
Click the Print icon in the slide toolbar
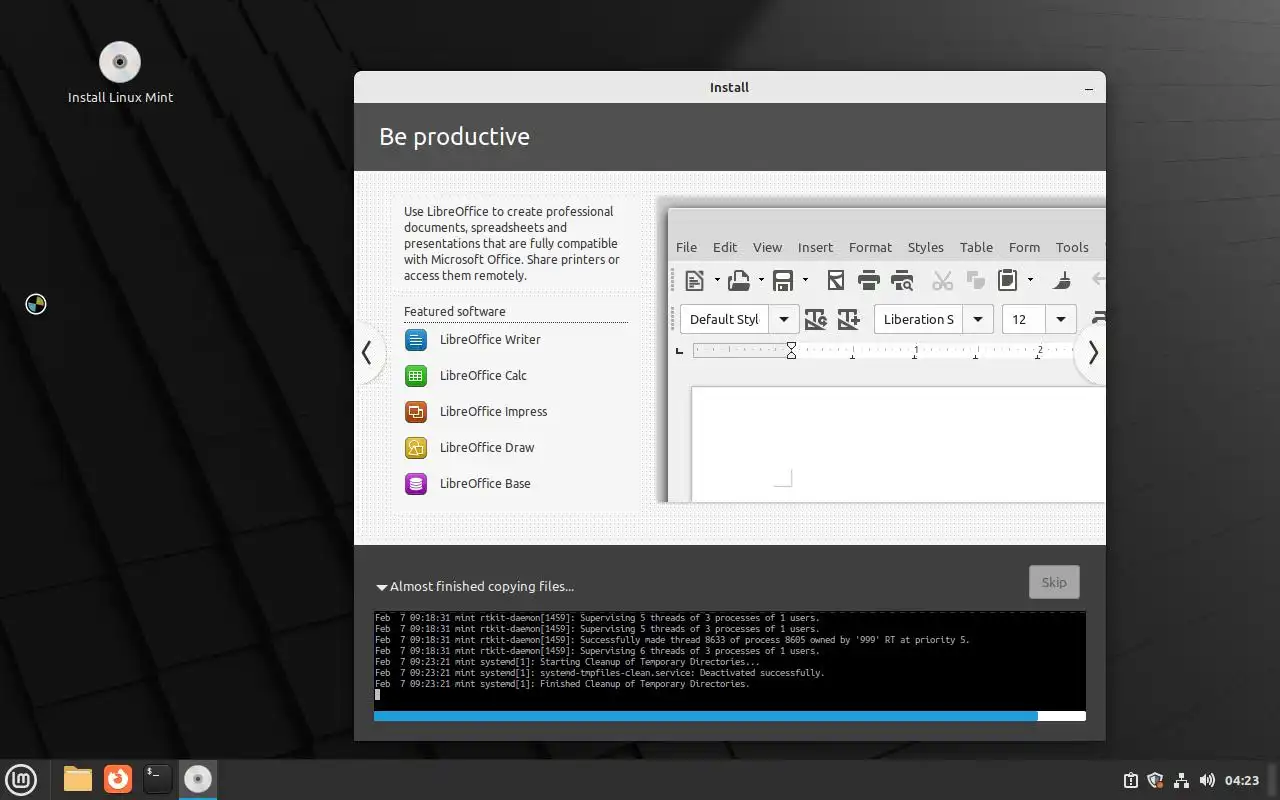[x=869, y=280]
